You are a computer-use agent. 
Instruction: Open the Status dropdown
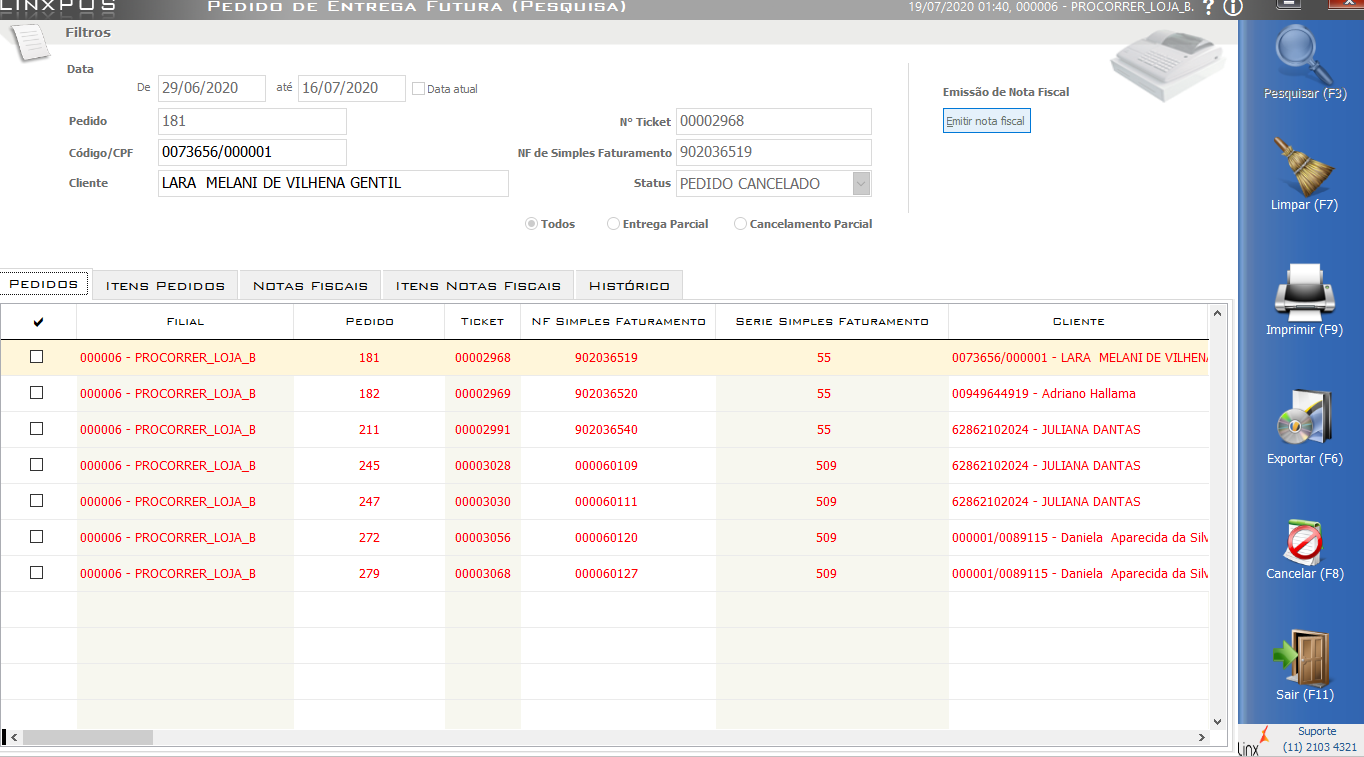coord(861,184)
